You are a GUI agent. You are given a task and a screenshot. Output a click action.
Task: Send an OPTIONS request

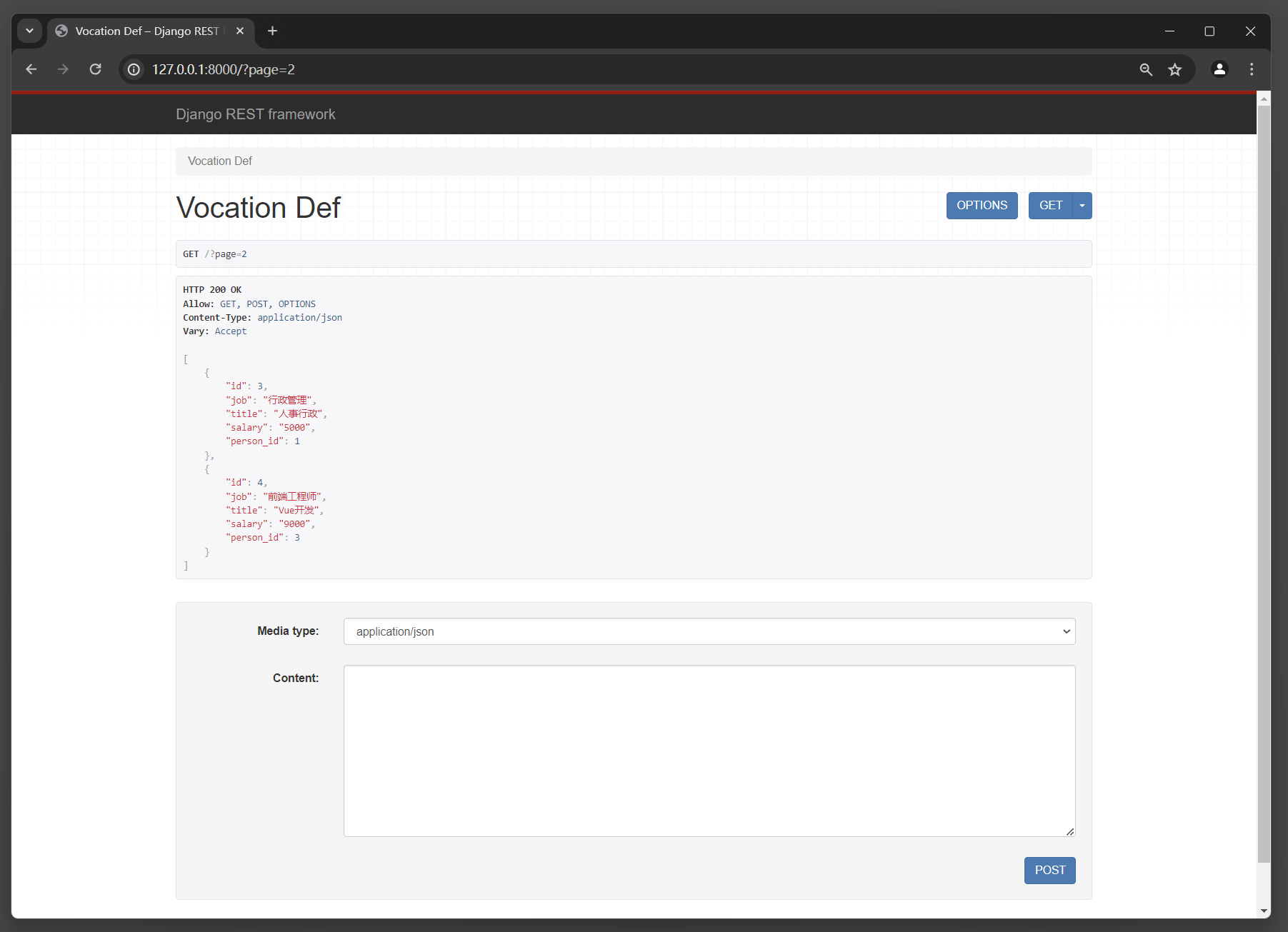click(x=982, y=206)
